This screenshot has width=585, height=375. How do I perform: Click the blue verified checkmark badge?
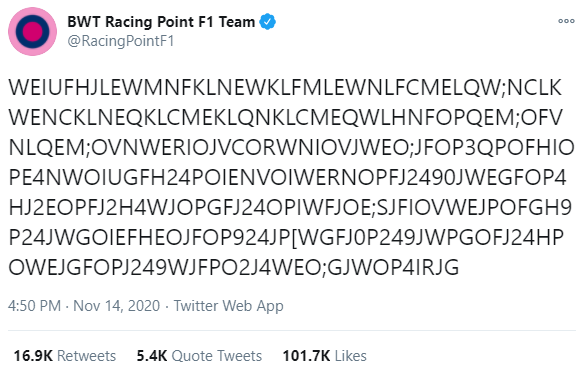tap(268, 22)
